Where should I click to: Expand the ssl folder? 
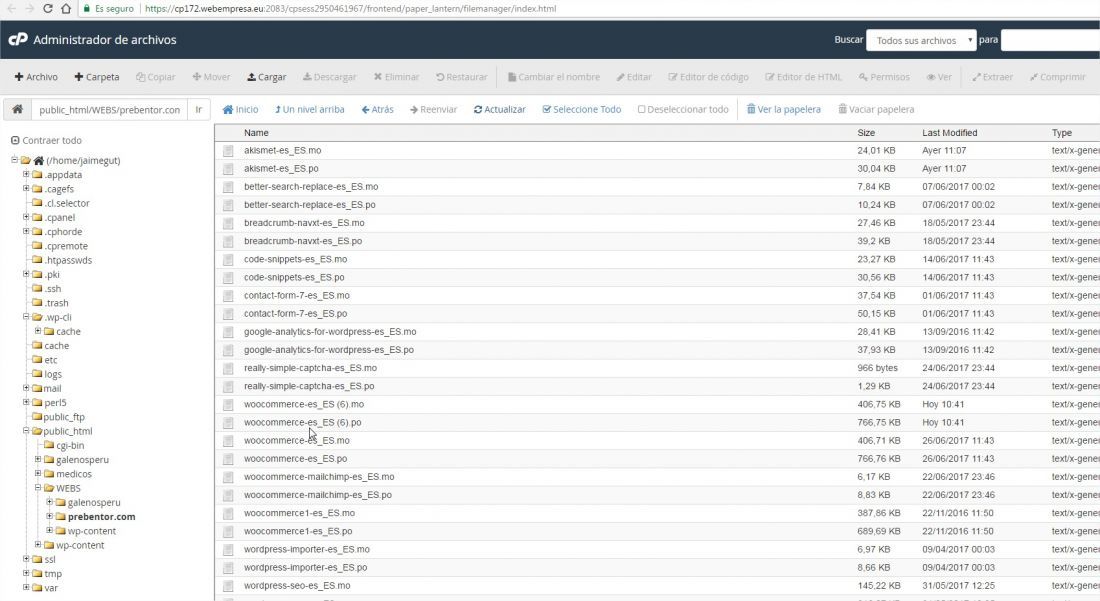pyautogui.click(x=26, y=559)
